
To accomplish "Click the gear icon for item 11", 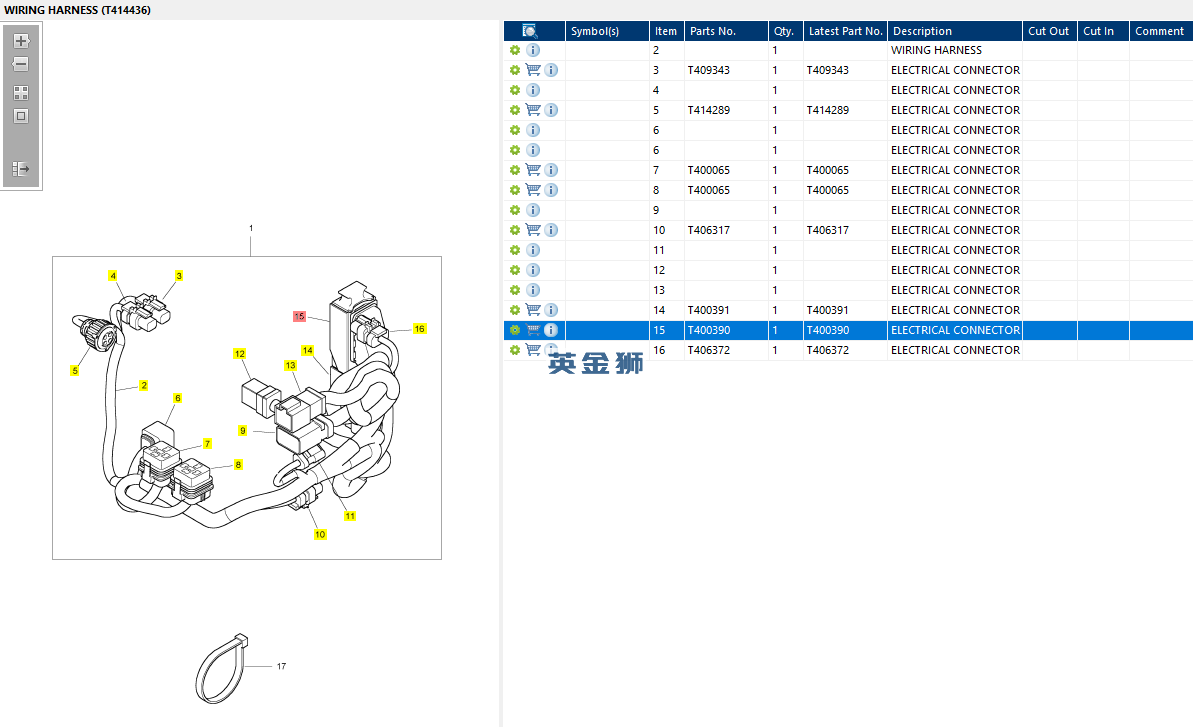I will tap(515, 250).
